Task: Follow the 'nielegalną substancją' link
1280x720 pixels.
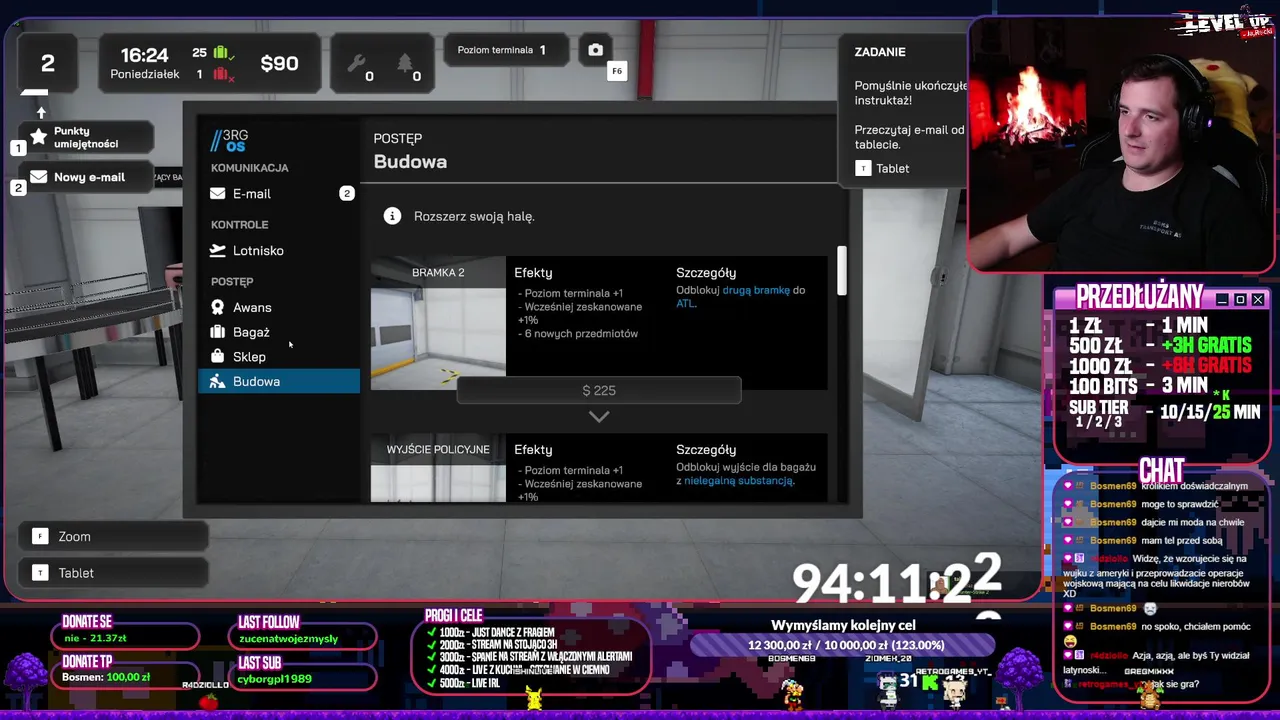Action: 738,480
